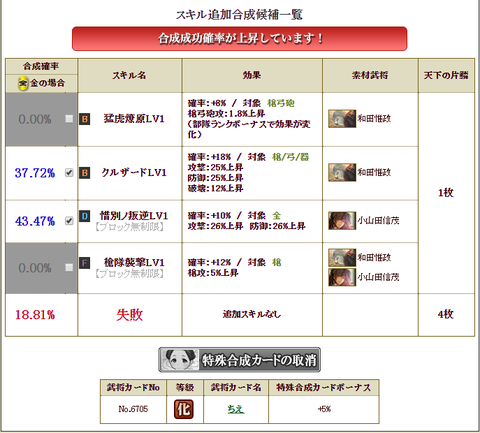Click the 4枚 value in the failure row
The image size is (480, 433).
click(x=446, y=314)
